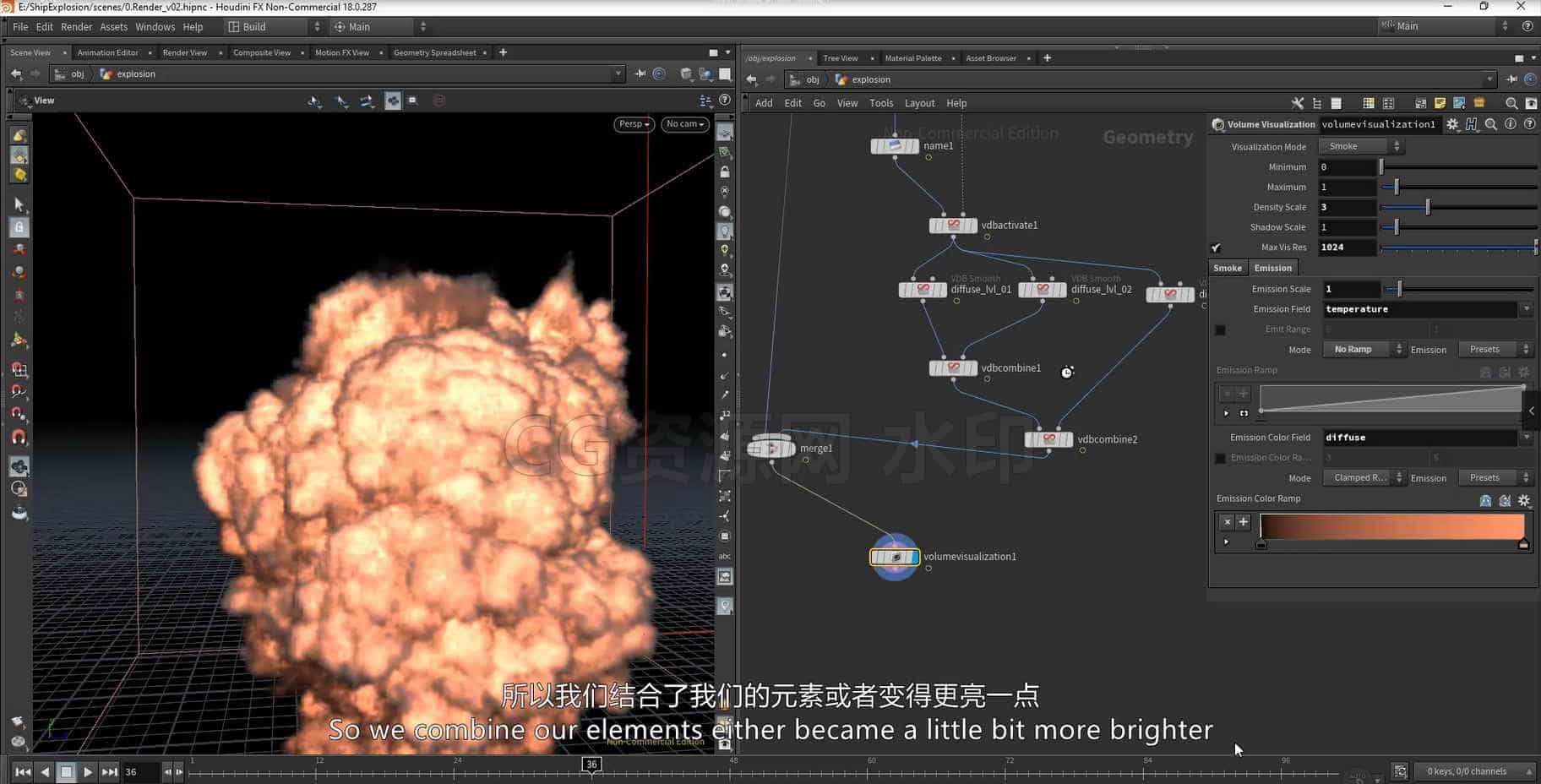Viewport: 1541px width, 784px height.
Task: Select the merge1 node
Action: tap(770, 448)
